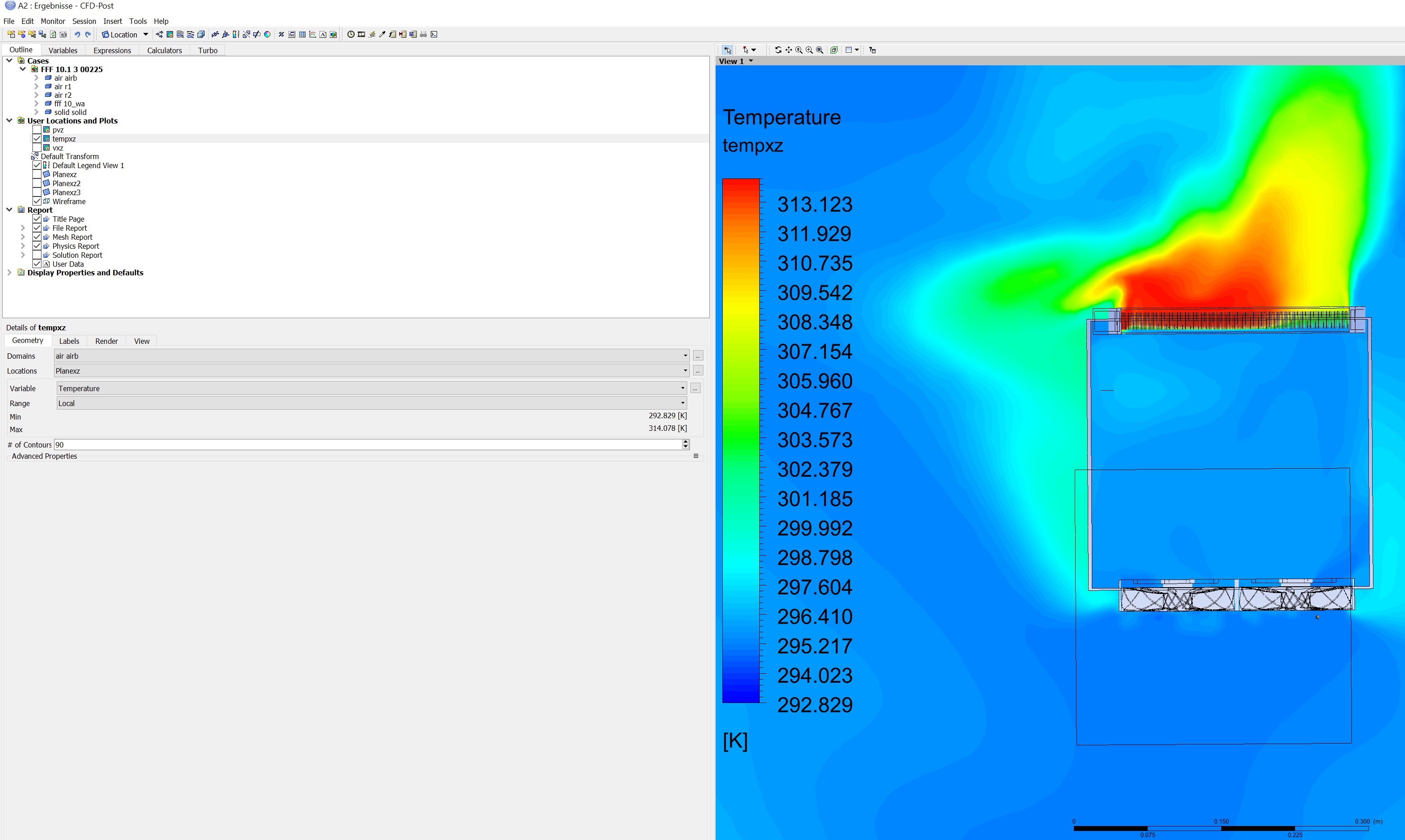Enable the pvz contour checkbox
The image size is (1405, 840).
[37, 130]
